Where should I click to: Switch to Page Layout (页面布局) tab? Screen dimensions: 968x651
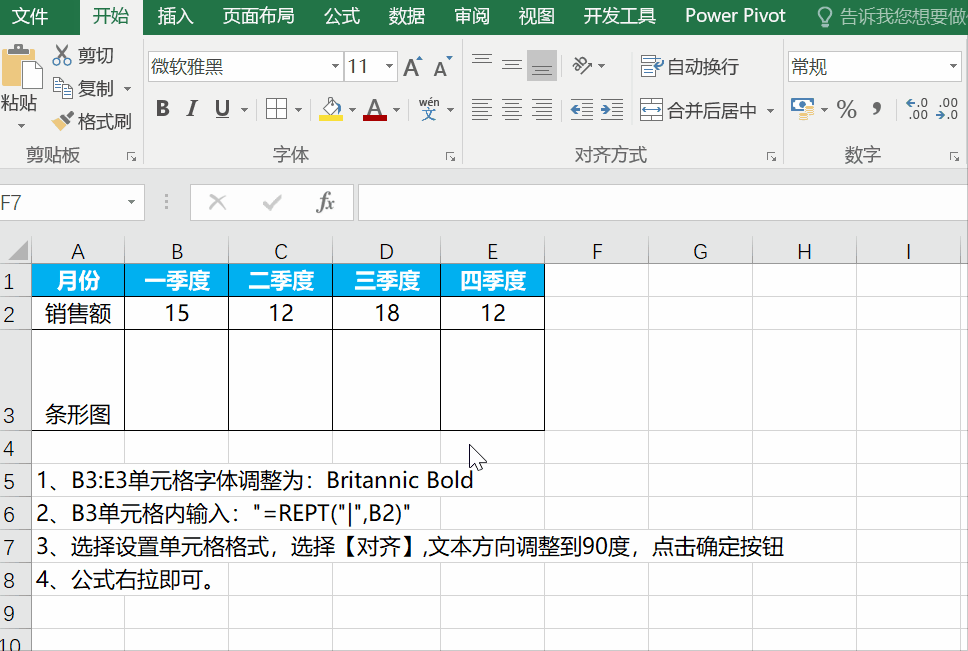click(258, 16)
